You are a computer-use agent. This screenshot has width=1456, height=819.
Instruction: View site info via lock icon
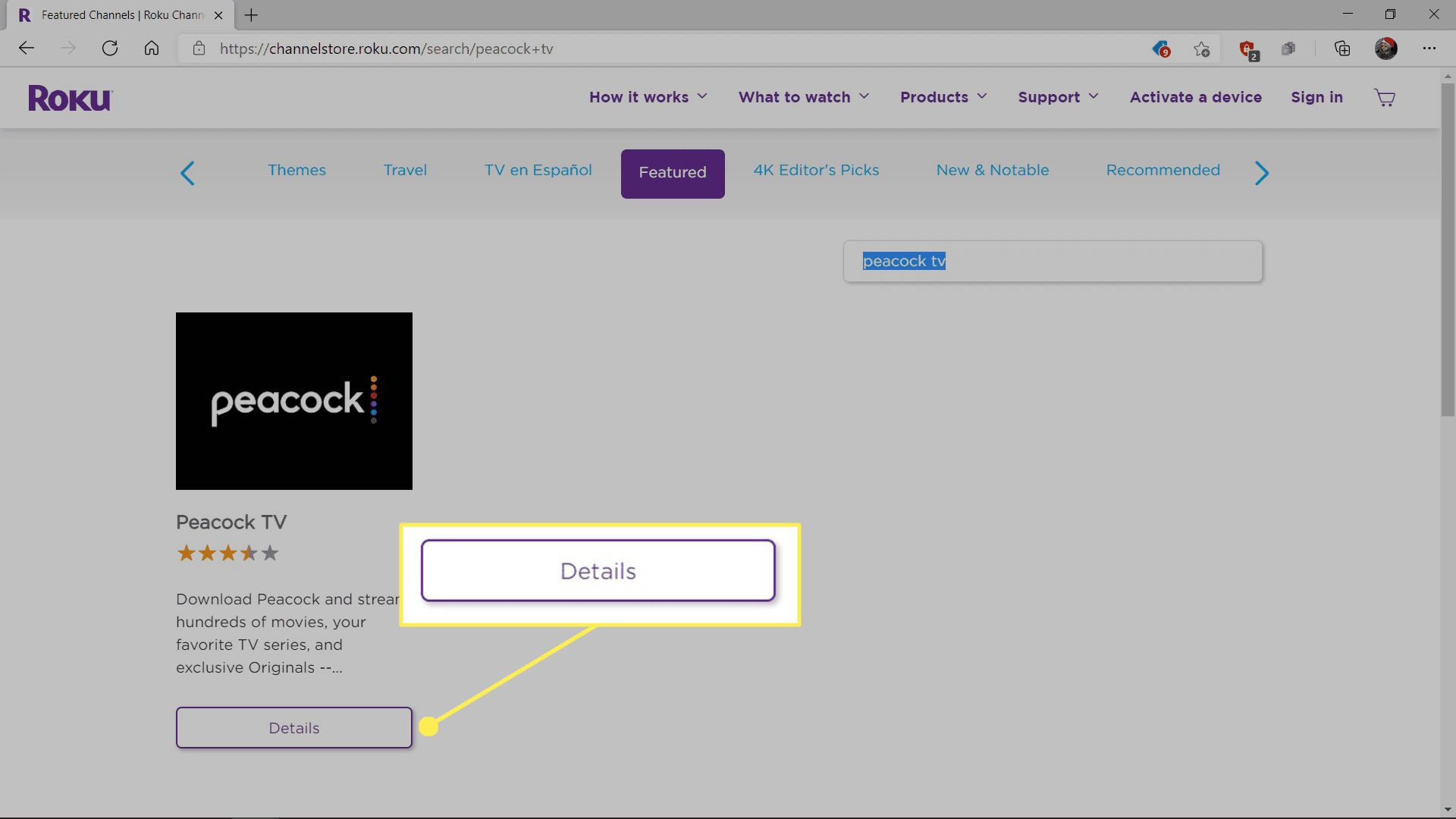pos(199,49)
